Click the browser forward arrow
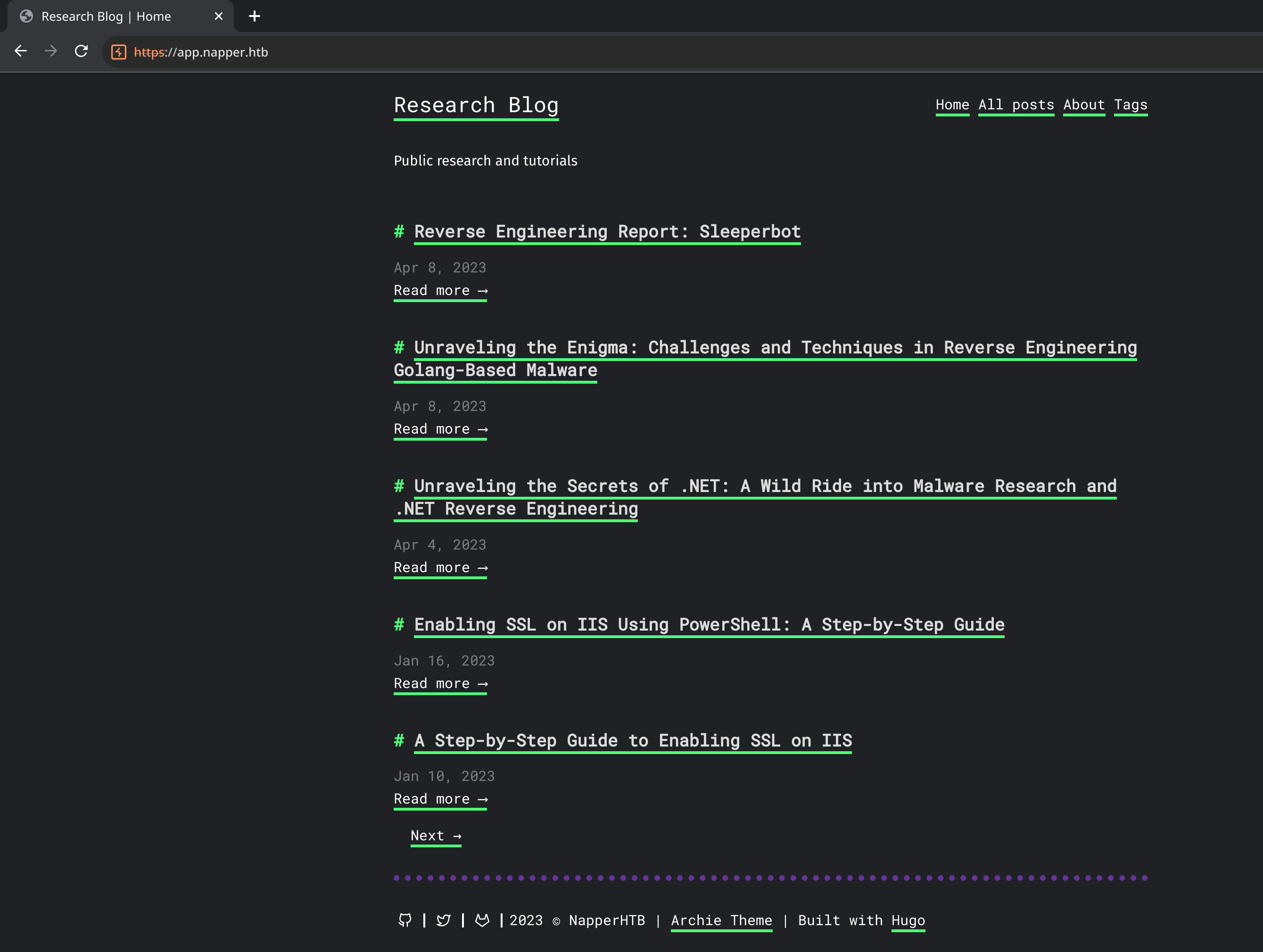This screenshot has height=952, width=1263. 51,51
